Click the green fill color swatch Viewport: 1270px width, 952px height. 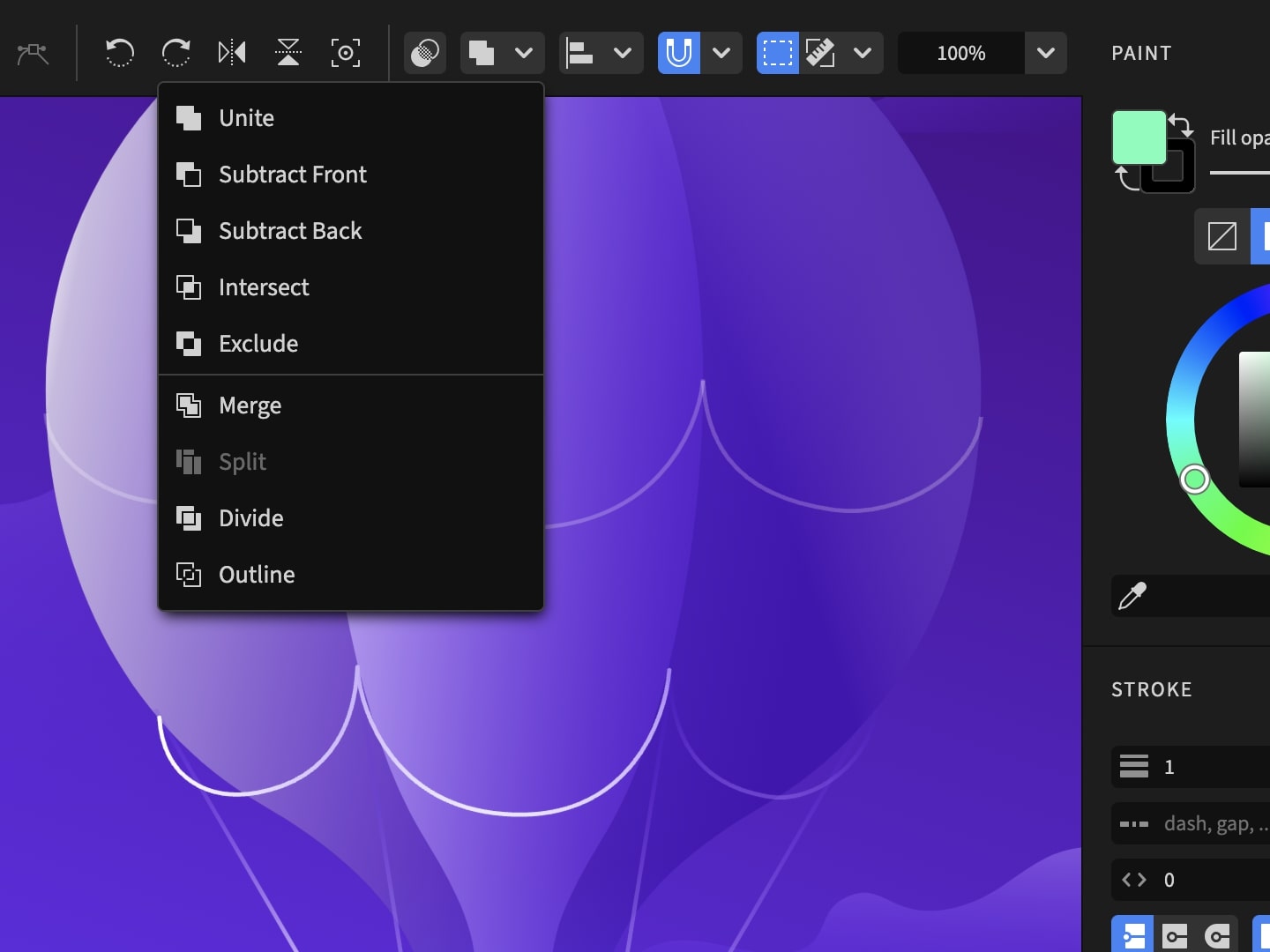(1139, 137)
